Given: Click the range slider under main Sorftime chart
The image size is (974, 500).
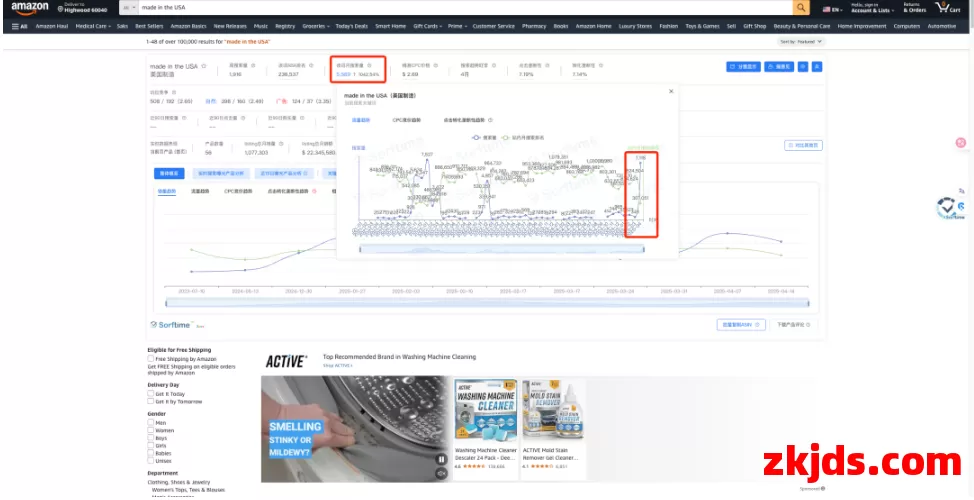Looking at the screenshot, I should coord(487,303).
